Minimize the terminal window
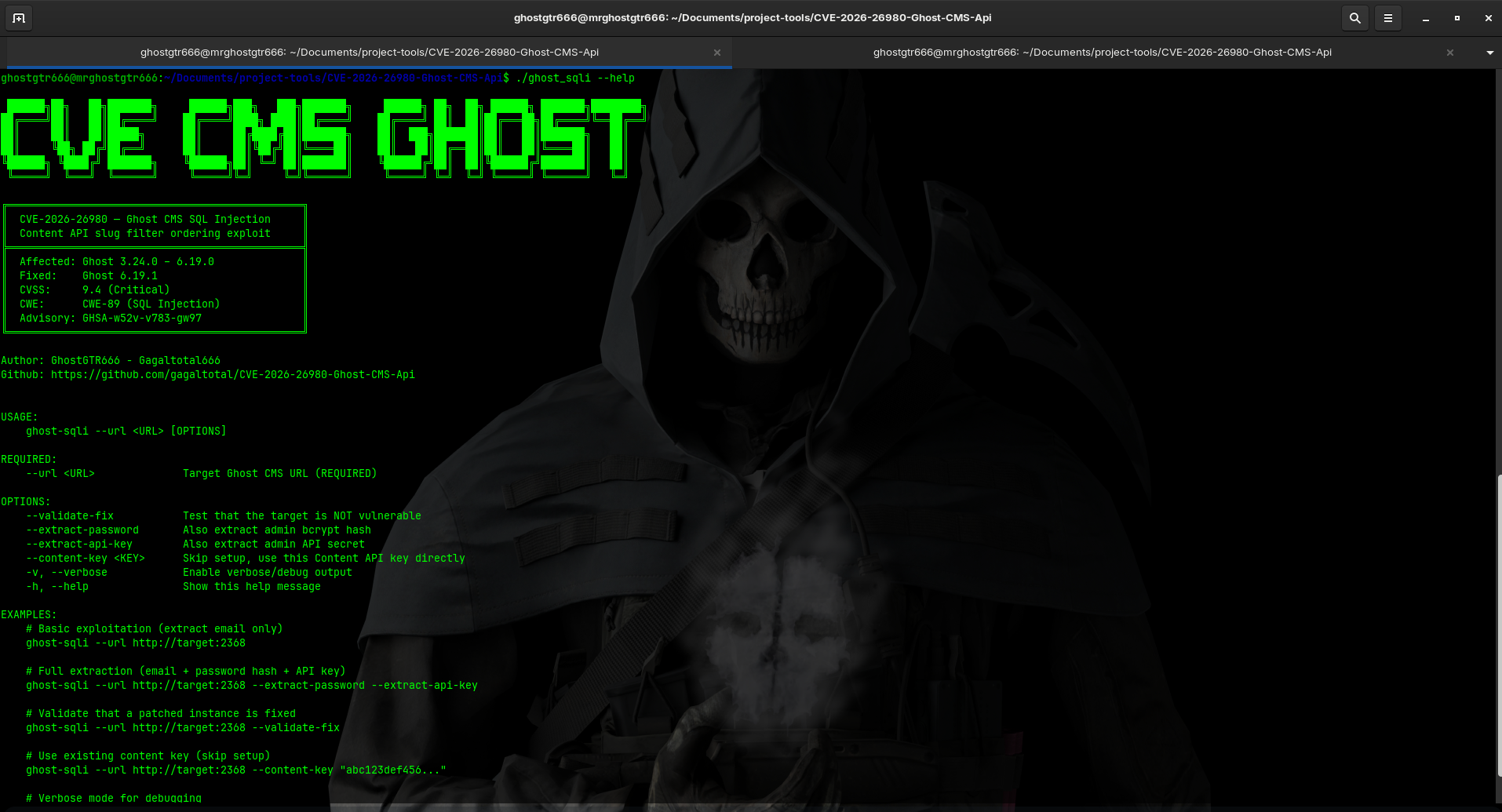 click(x=1426, y=18)
